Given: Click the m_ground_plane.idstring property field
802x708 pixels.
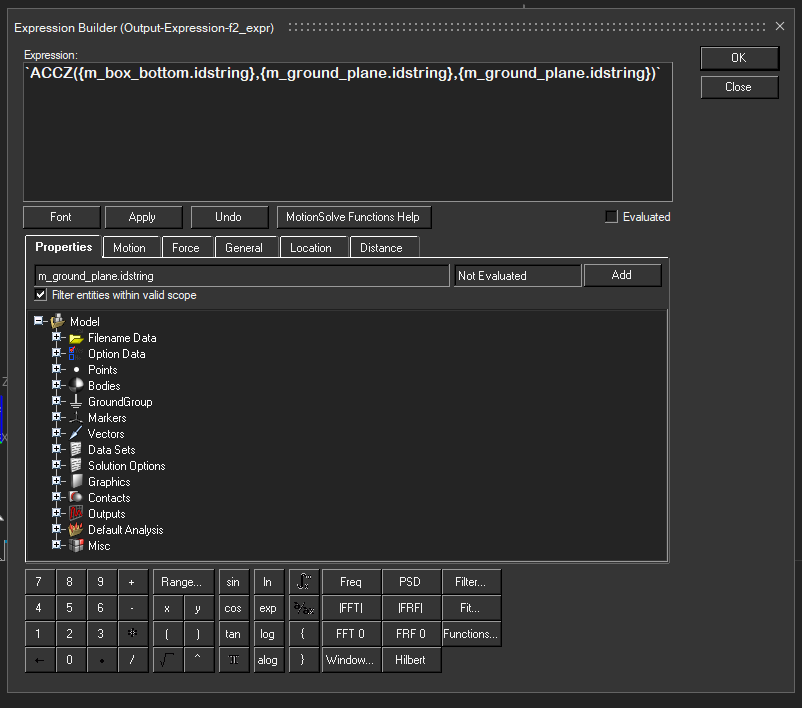Looking at the screenshot, I should click(x=242, y=276).
